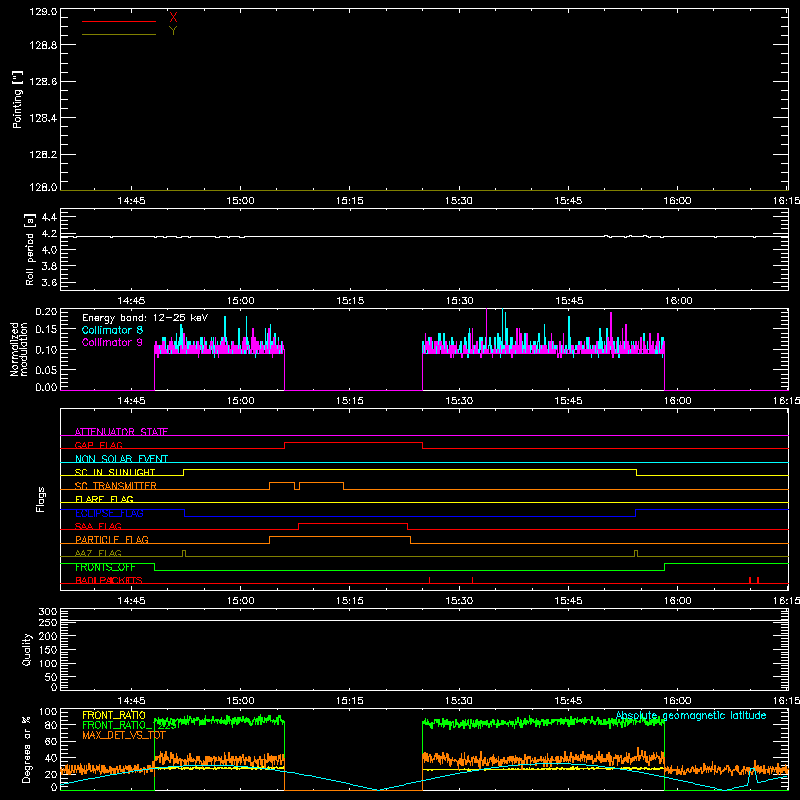The height and width of the screenshot is (800, 800).
Task: Click the 'Normalized modulation' axis title
Action: coord(19,349)
